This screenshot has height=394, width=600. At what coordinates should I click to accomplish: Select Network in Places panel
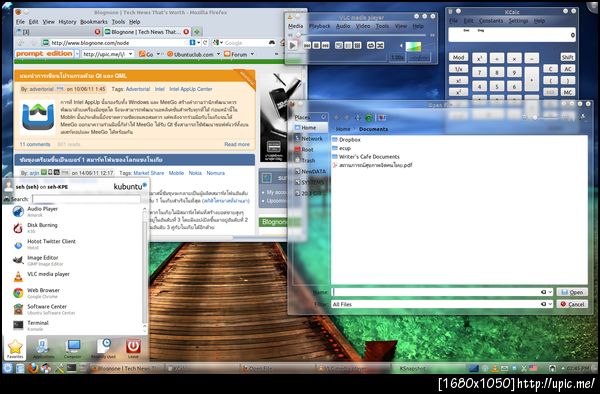(x=310, y=138)
